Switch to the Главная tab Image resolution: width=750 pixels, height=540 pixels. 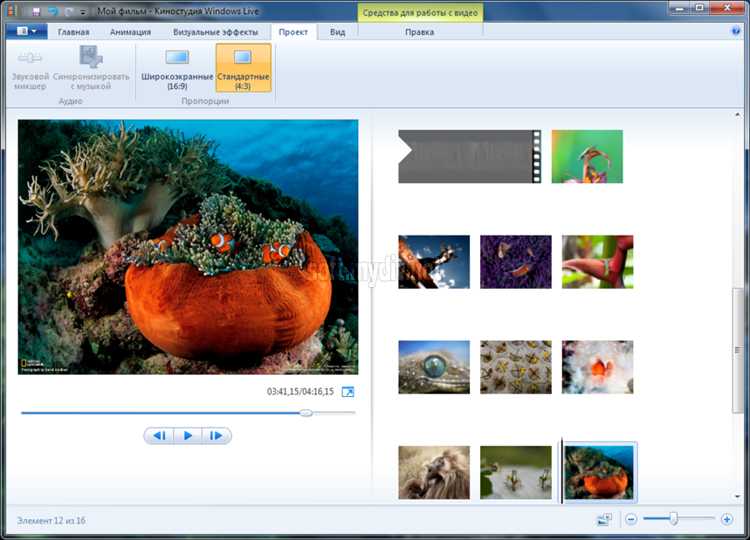coord(73,32)
